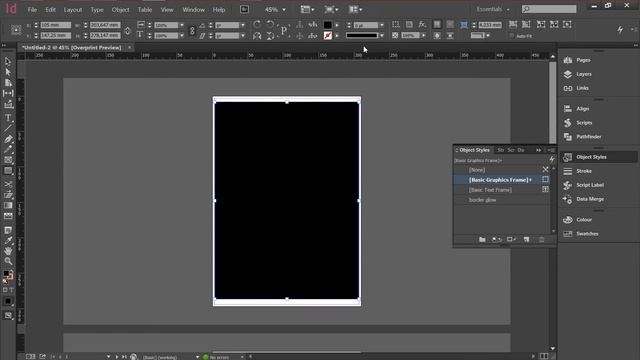Apply the border glow object style
The height and width of the screenshot is (360, 640).
click(502, 200)
